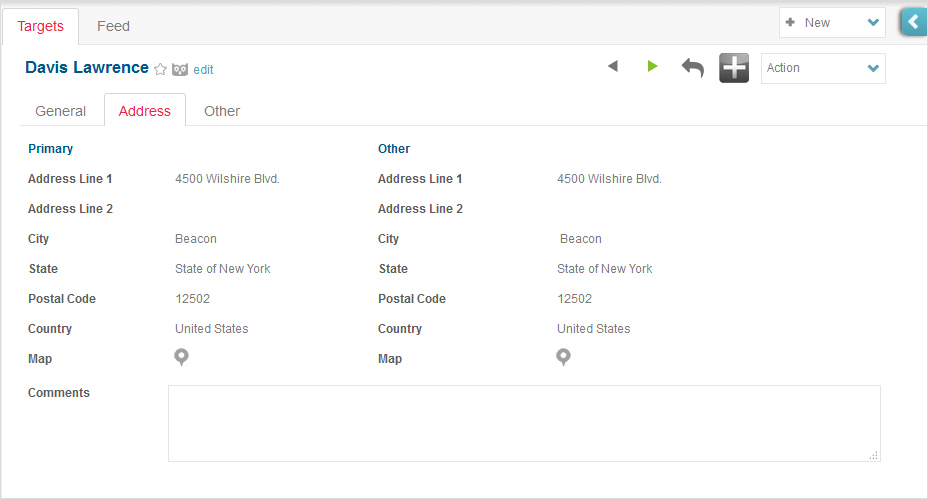Click Primary Address Line 1 value 4500 Wilshire Blvd.
The image size is (928, 499).
coord(227,179)
